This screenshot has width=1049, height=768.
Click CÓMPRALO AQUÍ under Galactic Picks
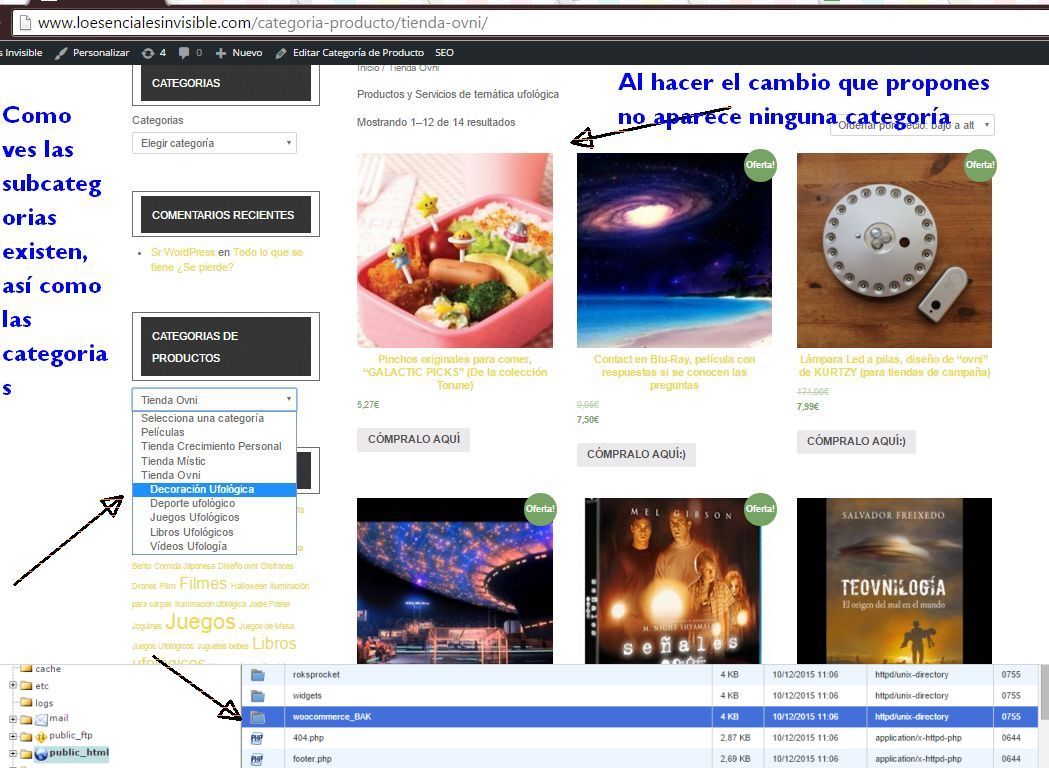(413, 440)
